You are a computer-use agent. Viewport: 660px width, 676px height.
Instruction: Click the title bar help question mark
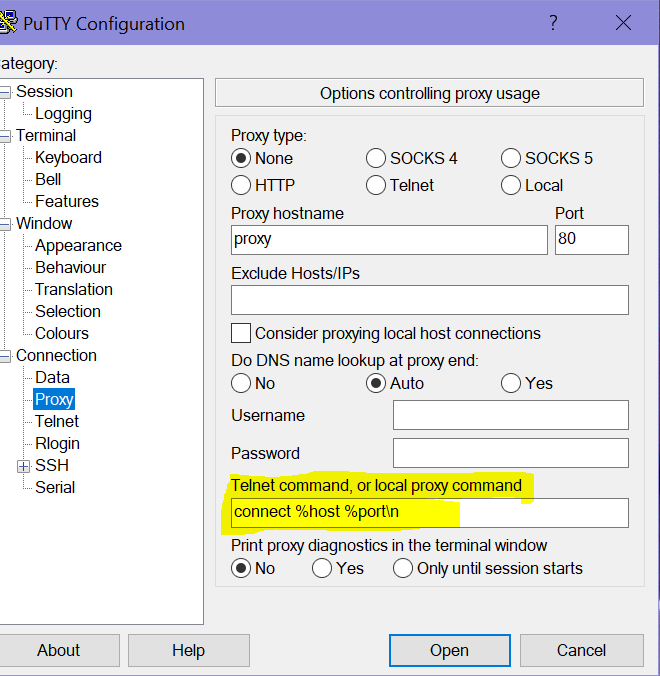click(553, 23)
